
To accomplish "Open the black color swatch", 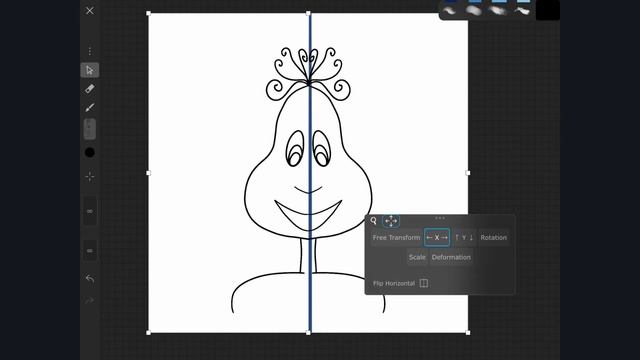I will [90, 152].
